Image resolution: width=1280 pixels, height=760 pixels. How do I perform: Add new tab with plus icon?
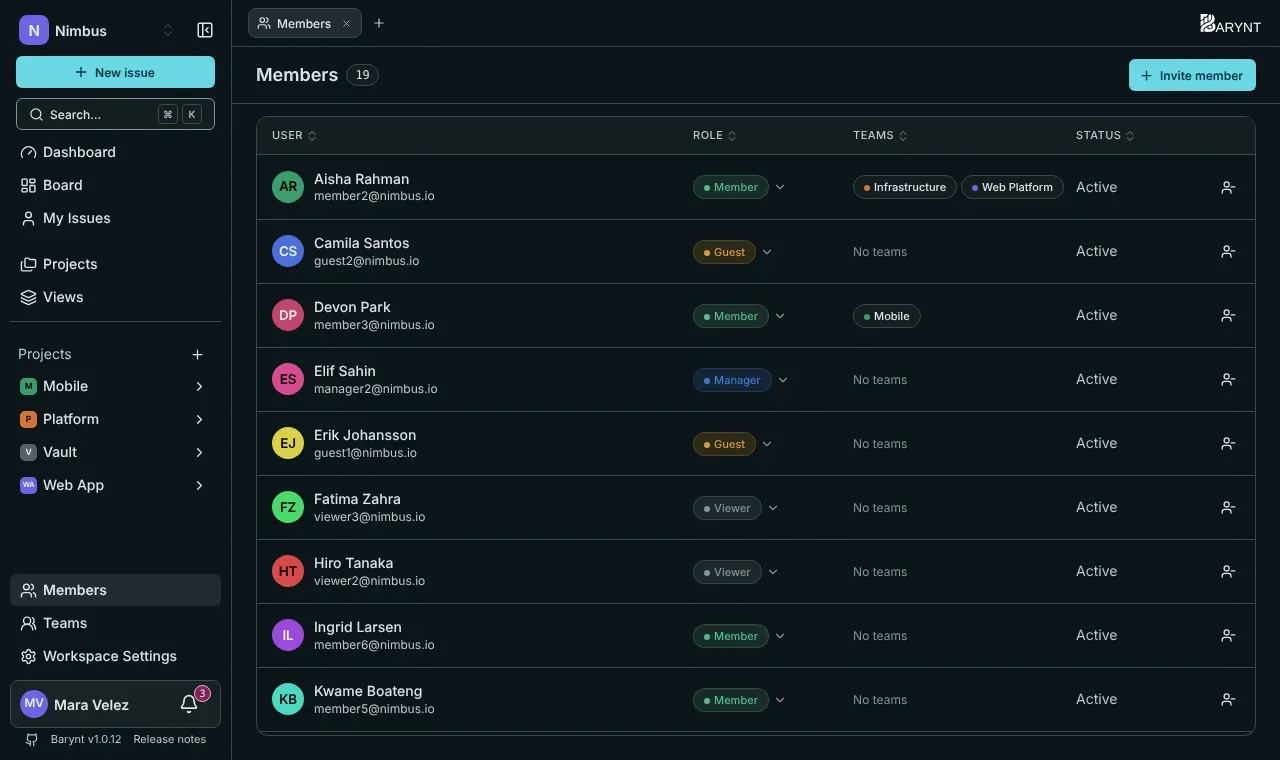point(379,23)
